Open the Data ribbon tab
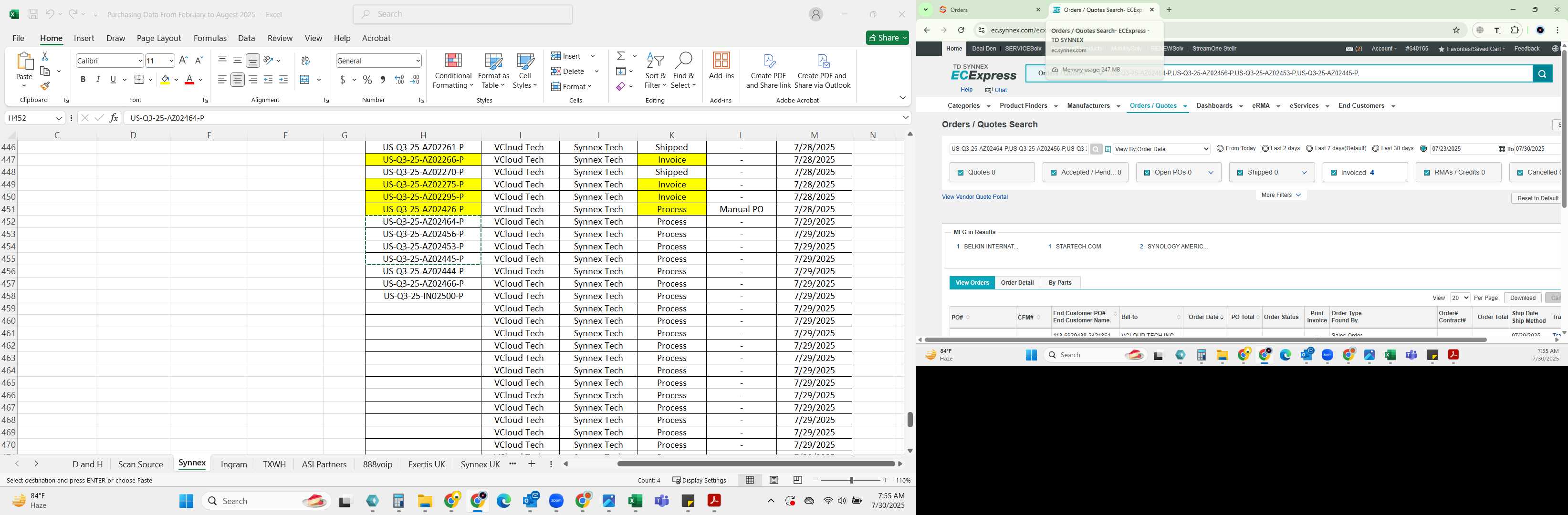The image size is (1568, 515). [x=247, y=38]
